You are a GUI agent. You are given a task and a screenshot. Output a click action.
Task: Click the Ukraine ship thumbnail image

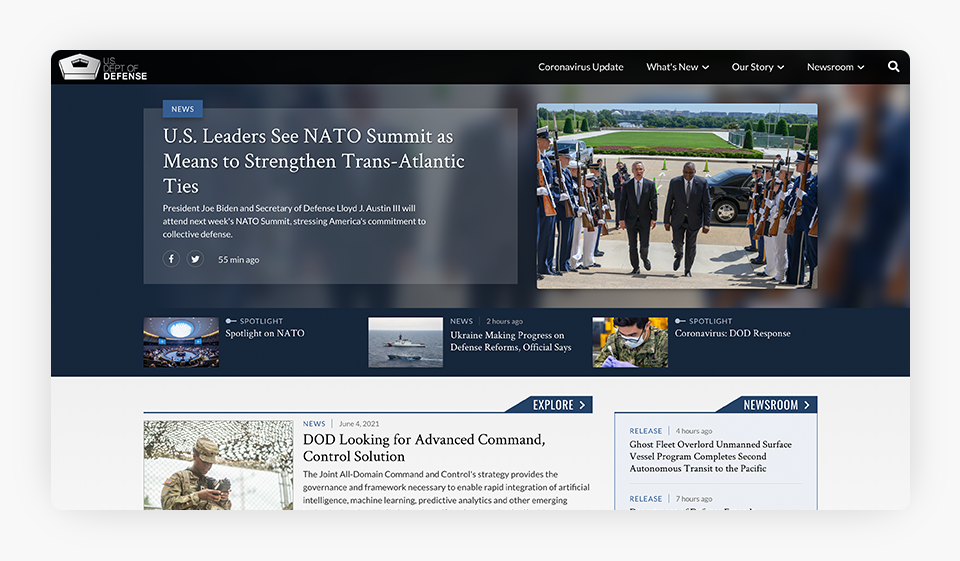point(405,342)
